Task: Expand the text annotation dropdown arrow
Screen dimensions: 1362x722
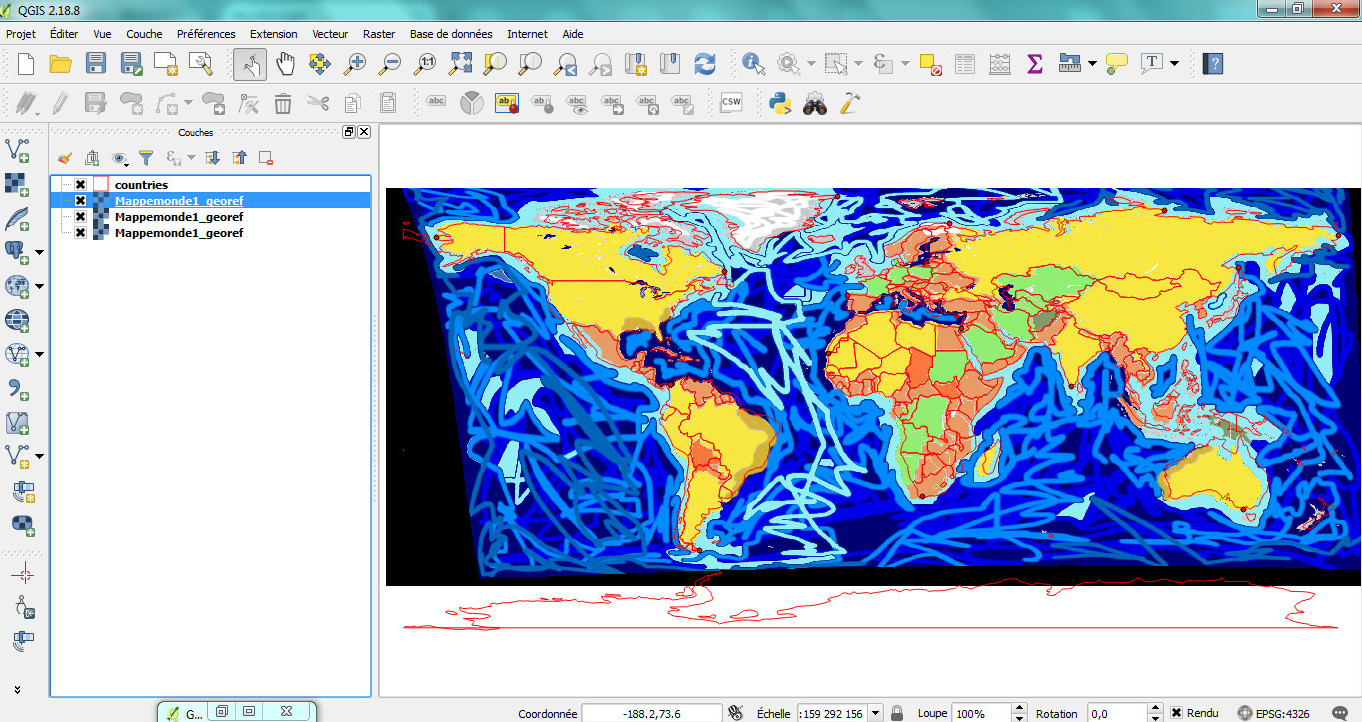Action: pyautogui.click(x=1174, y=64)
